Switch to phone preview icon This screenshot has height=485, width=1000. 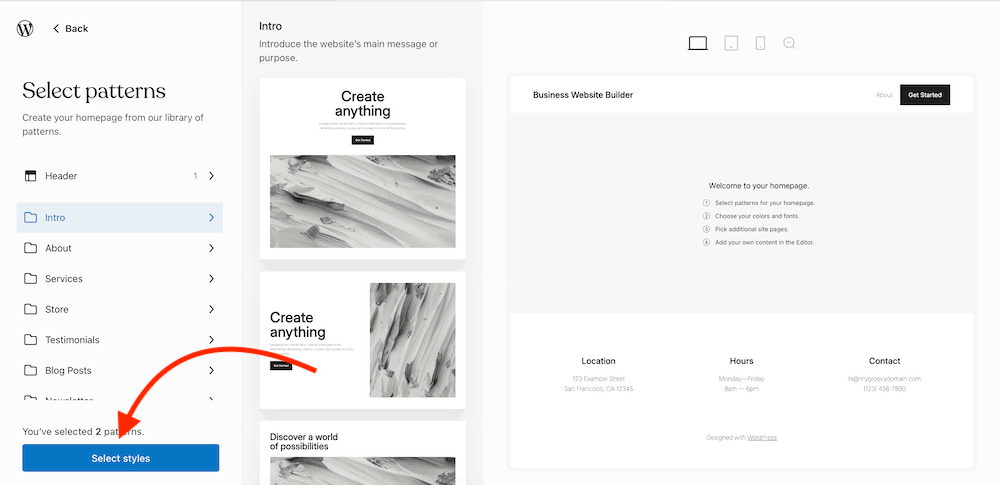coord(760,43)
